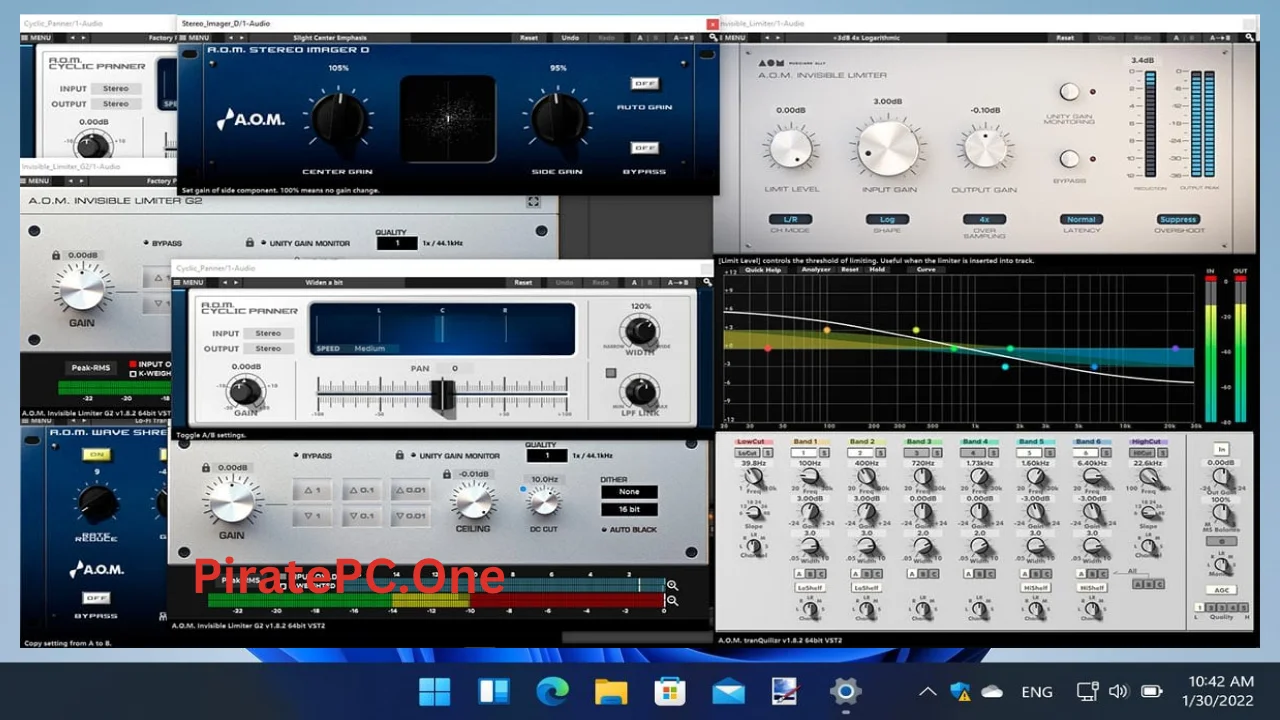Click A→B copy button in Cyclic Panner header
Viewport: 1280px width, 720px height.
[x=680, y=283]
